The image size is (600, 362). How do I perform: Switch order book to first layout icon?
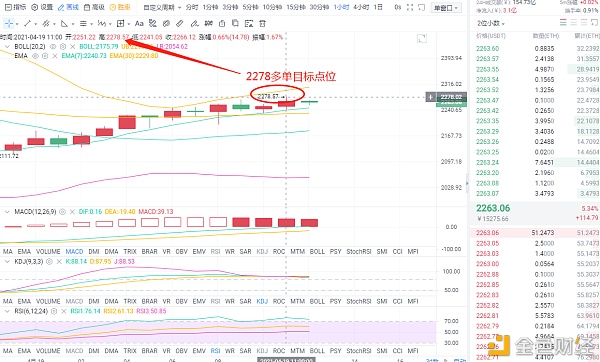click(x=563, y=23)
